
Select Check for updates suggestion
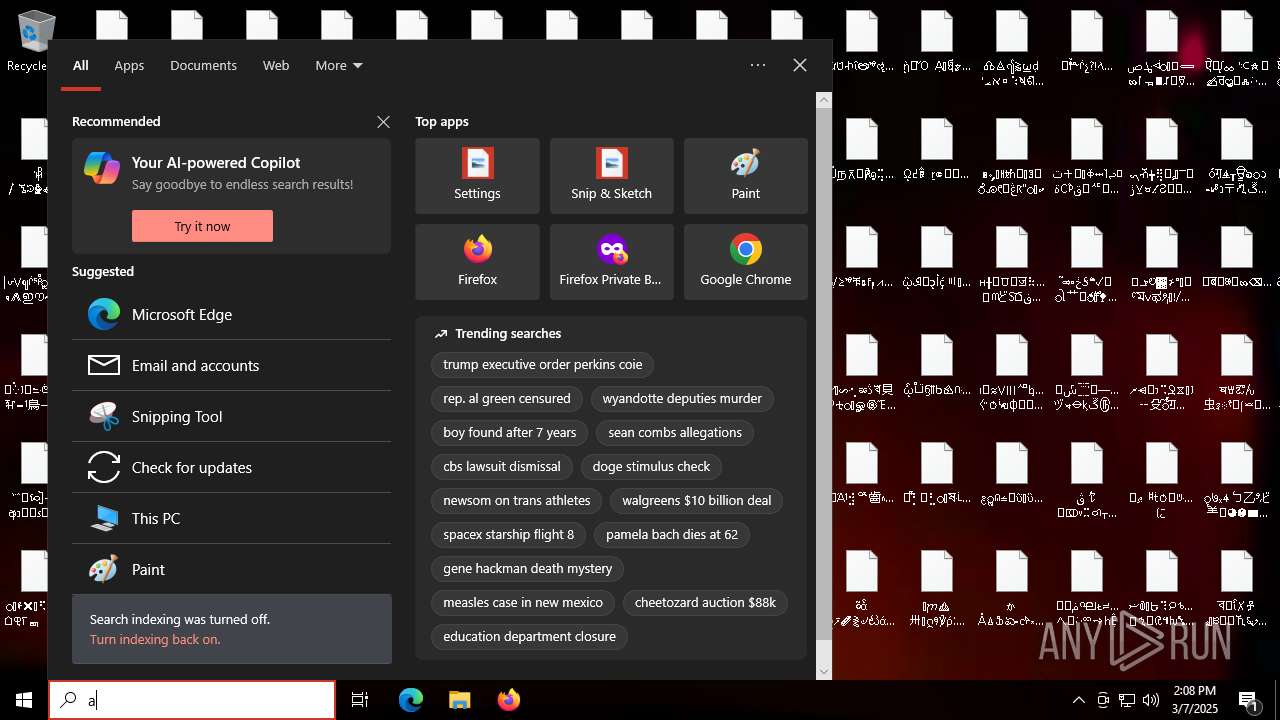[x=231, y=467]
